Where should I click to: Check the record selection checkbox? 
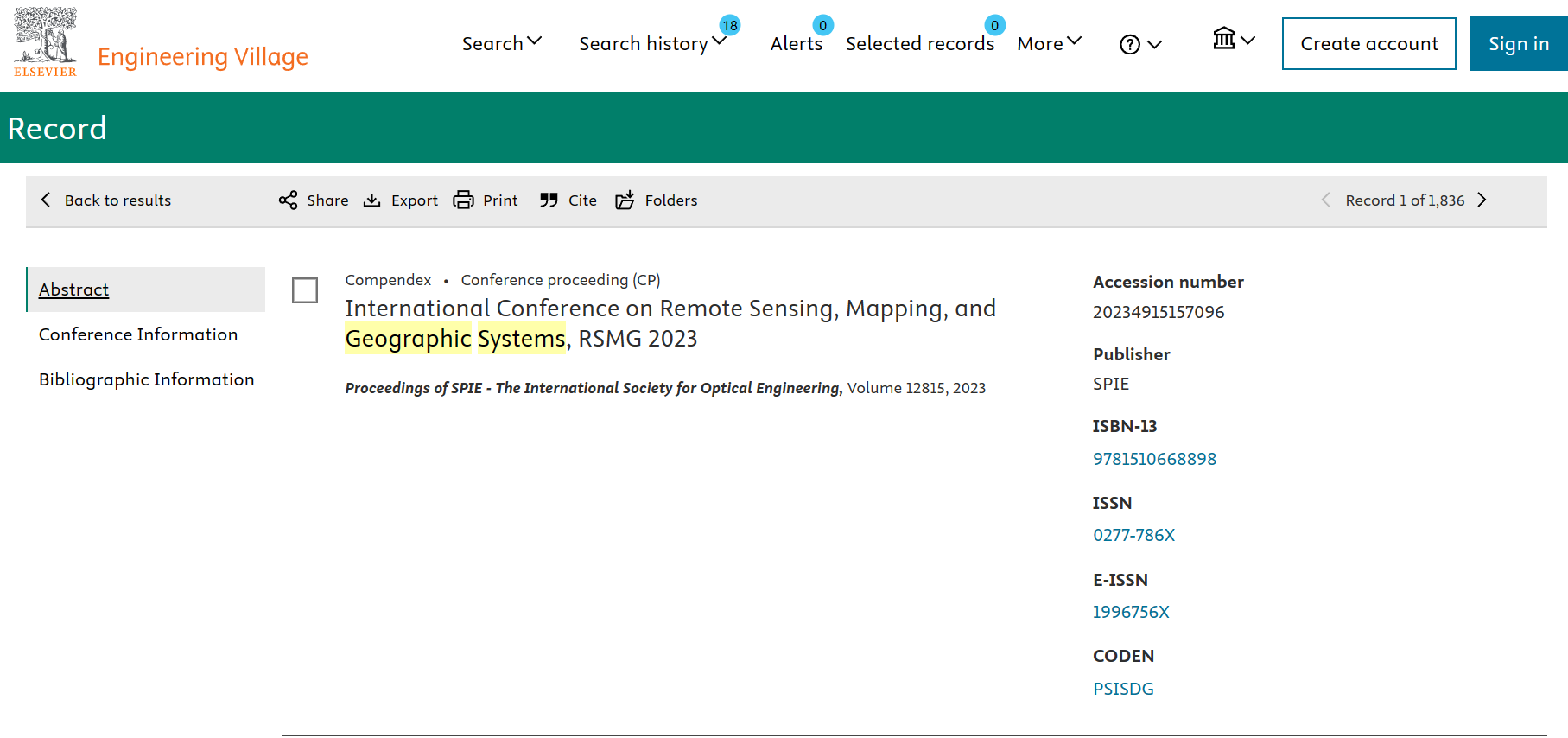click(305, 290)
